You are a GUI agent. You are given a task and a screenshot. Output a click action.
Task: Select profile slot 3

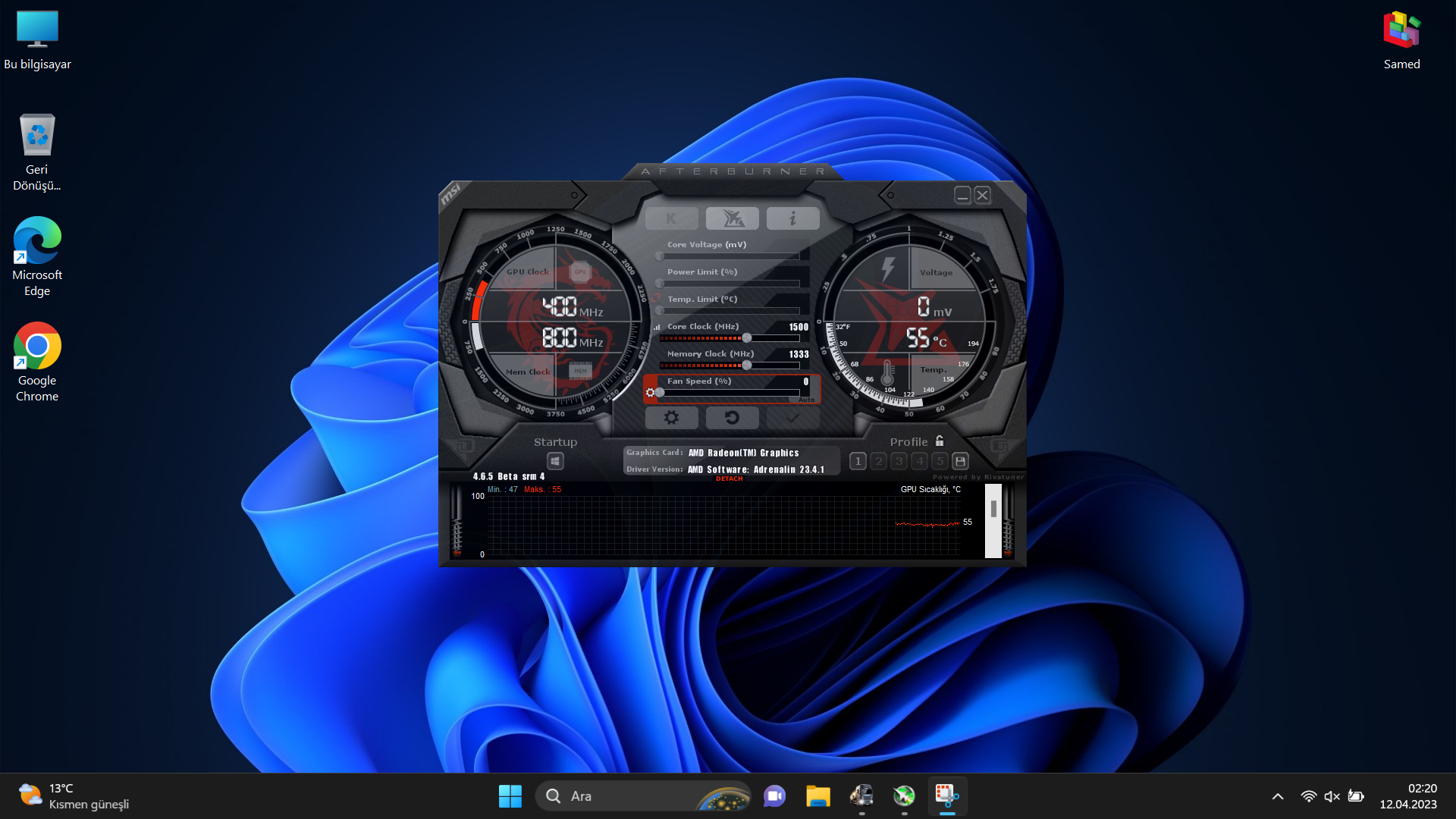click(899, 461)
